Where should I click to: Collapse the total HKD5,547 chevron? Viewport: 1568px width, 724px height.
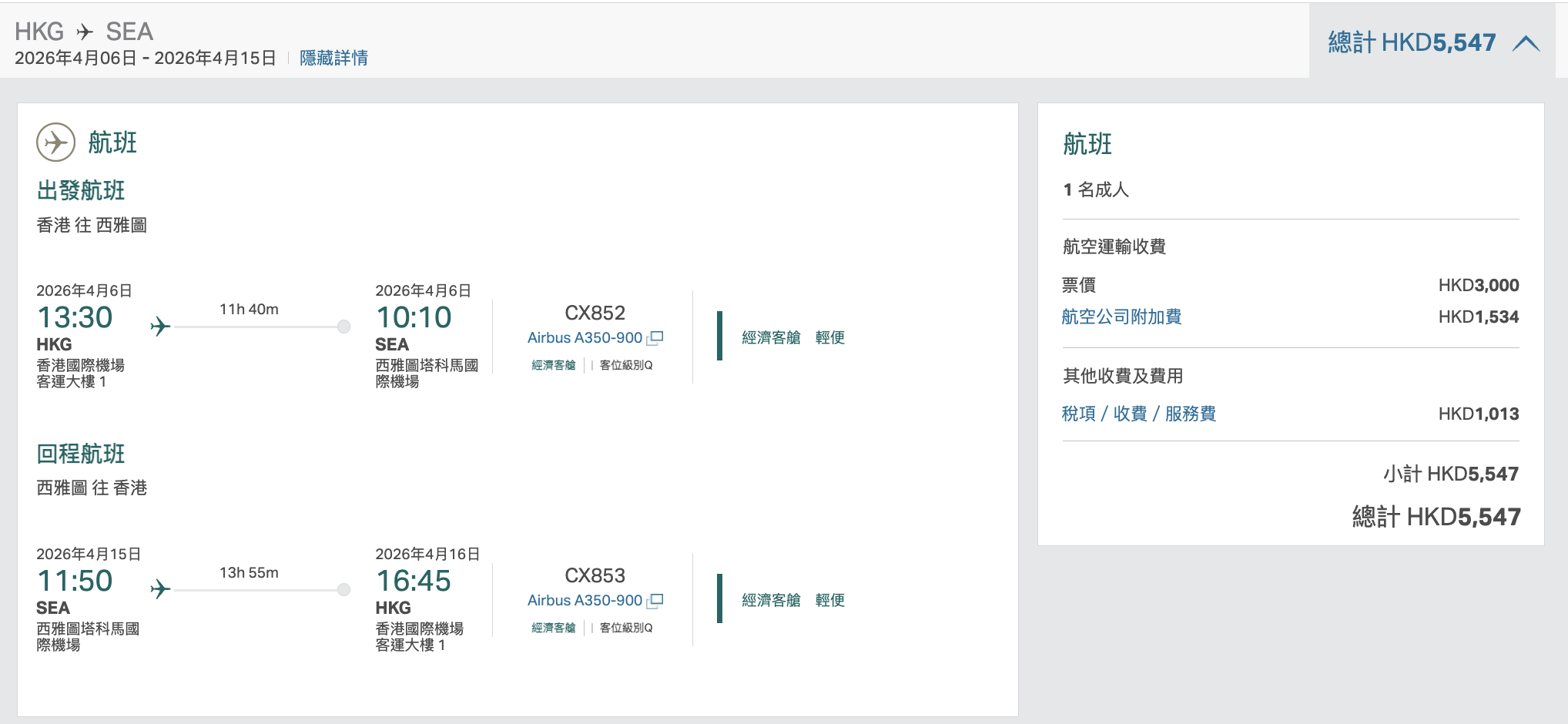1526,43
